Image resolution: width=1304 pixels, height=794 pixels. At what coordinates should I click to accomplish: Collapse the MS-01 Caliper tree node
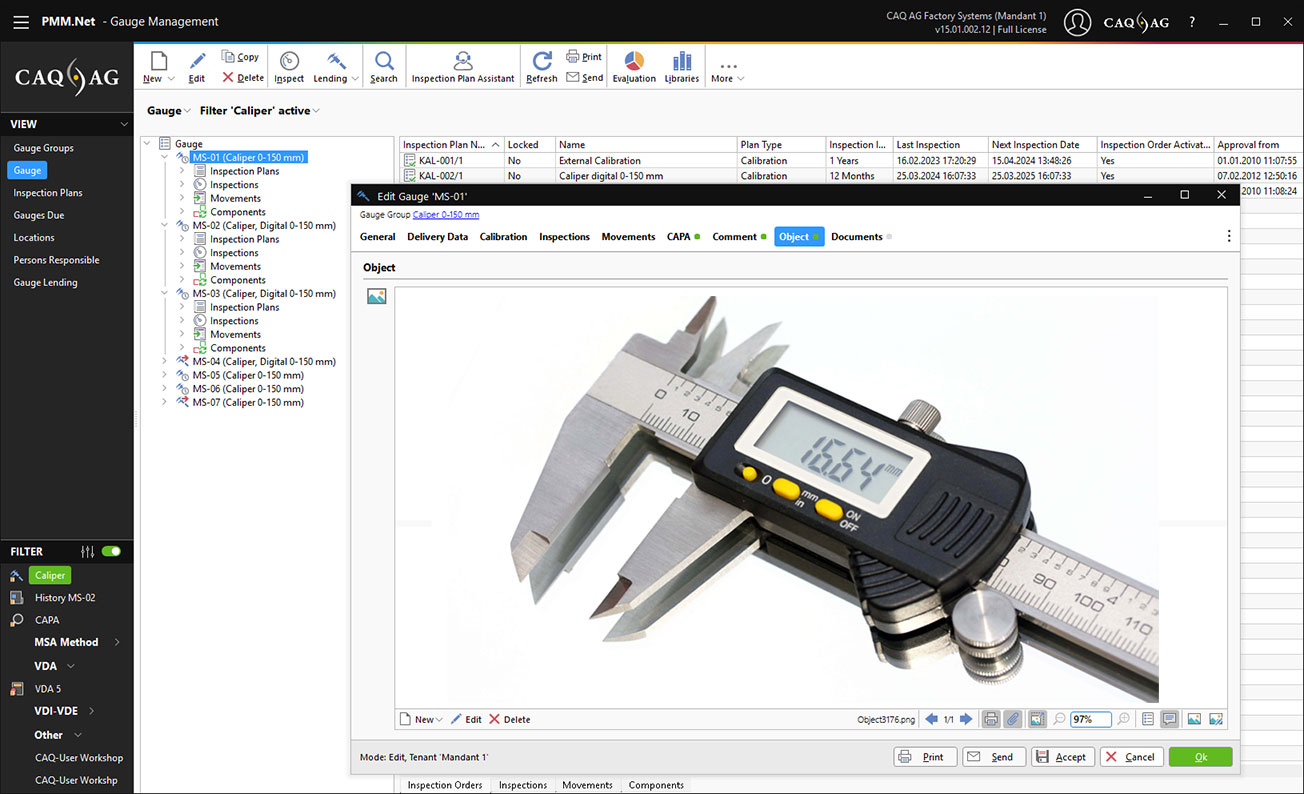pos(164,156)
